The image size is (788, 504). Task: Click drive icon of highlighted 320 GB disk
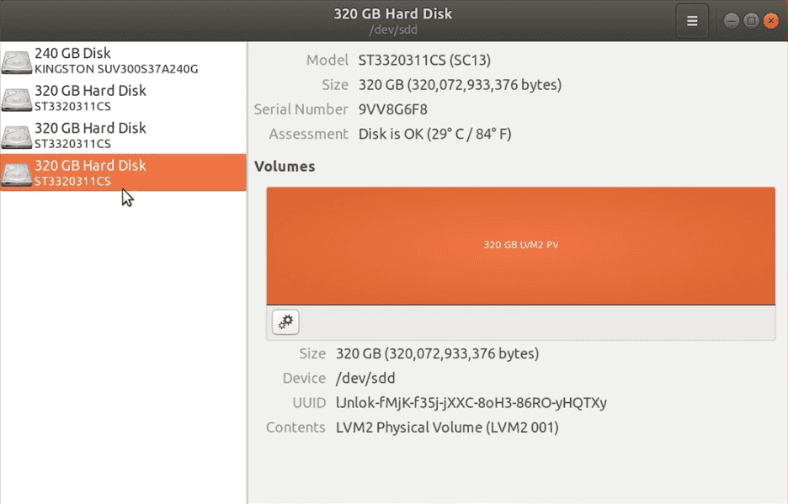(16, 173)
